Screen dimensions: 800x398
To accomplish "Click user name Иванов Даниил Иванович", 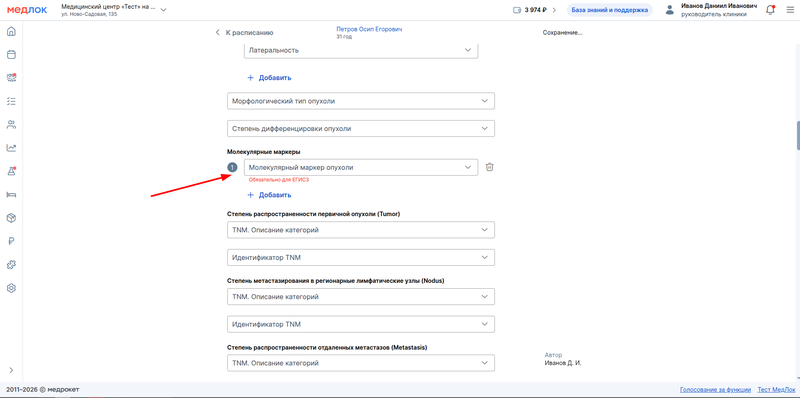I will click(x=719, y=6).
